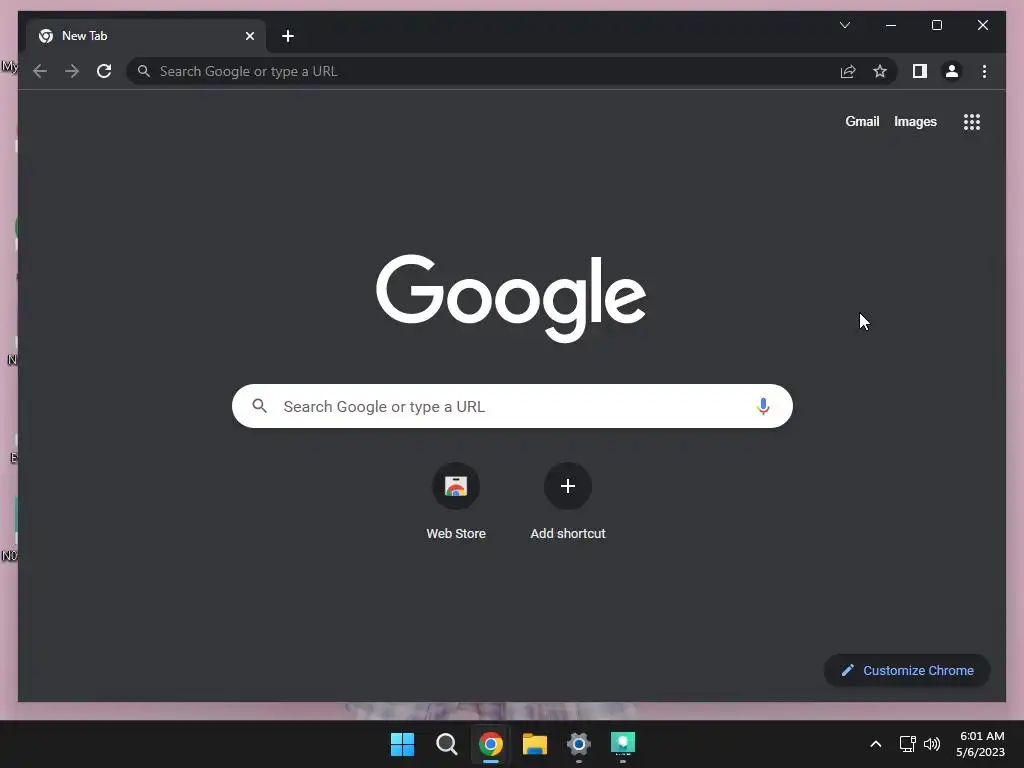
Task: Click the teal app icon in taskbar
Action: (622, 744)
